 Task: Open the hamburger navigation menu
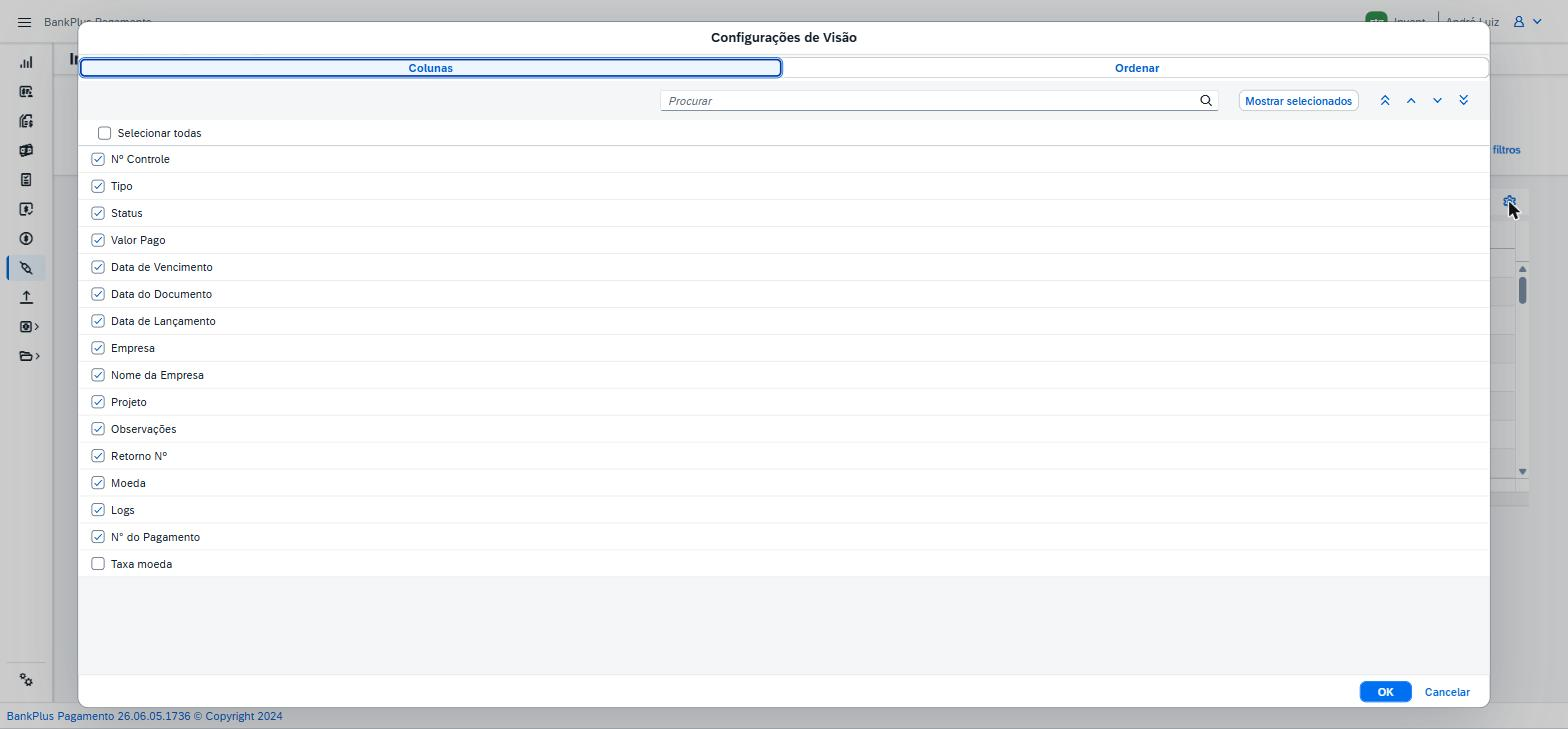tap(24, 22)
